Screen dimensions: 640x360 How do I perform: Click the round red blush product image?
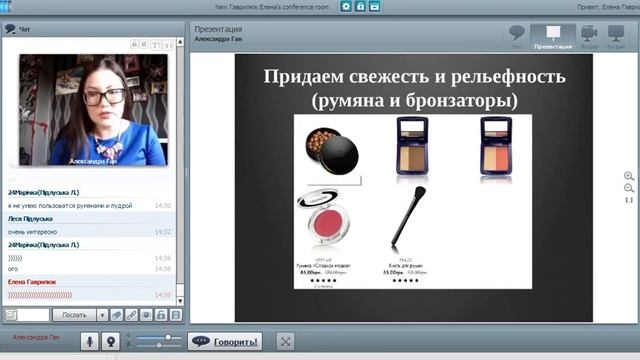(324, 218)
